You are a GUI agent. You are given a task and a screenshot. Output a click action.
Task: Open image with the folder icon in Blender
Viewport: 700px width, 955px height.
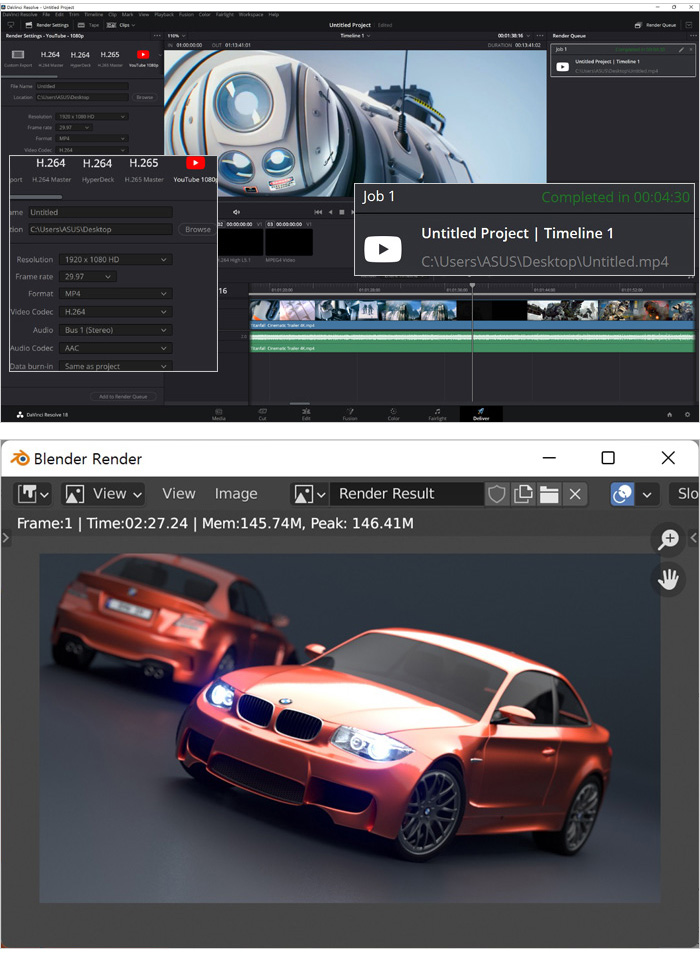[x=549, y=494]
